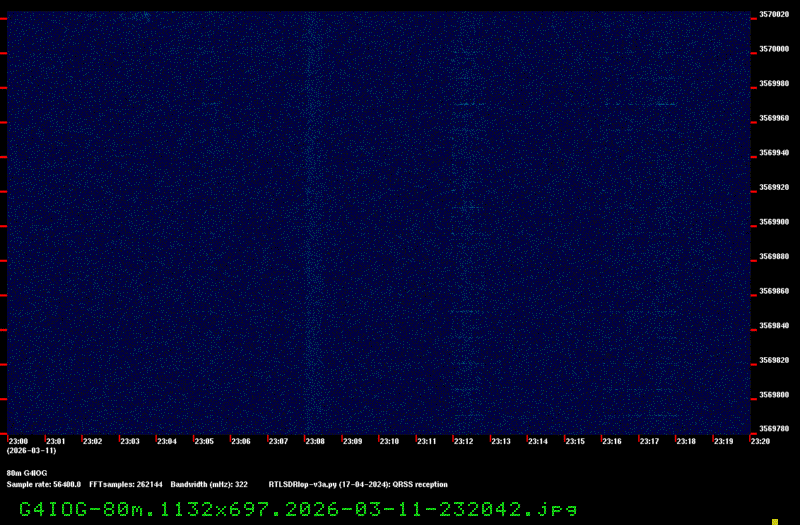Click the 23:17 time axis label
This screenshot has height=525, width=800.
coord(649,441)
